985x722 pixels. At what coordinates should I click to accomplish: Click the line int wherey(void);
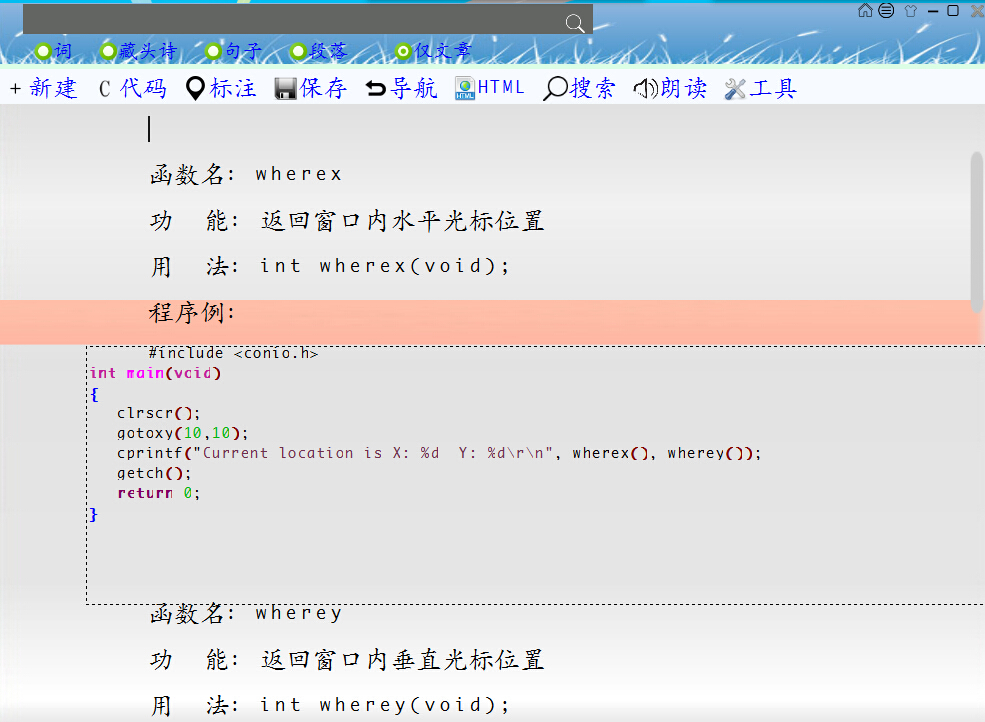(384, 705)
